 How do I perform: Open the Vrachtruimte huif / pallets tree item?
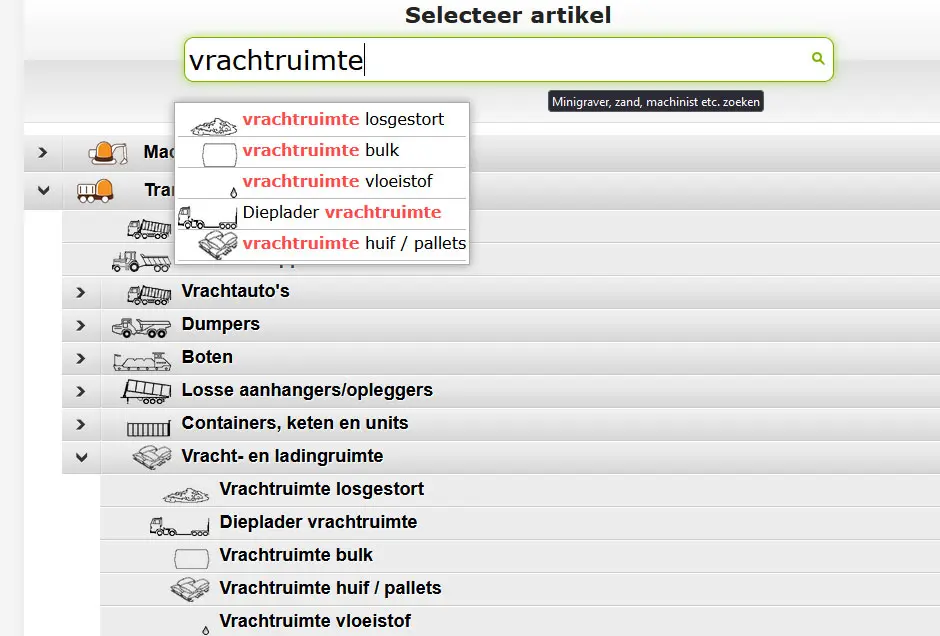[x=330, y=588]
